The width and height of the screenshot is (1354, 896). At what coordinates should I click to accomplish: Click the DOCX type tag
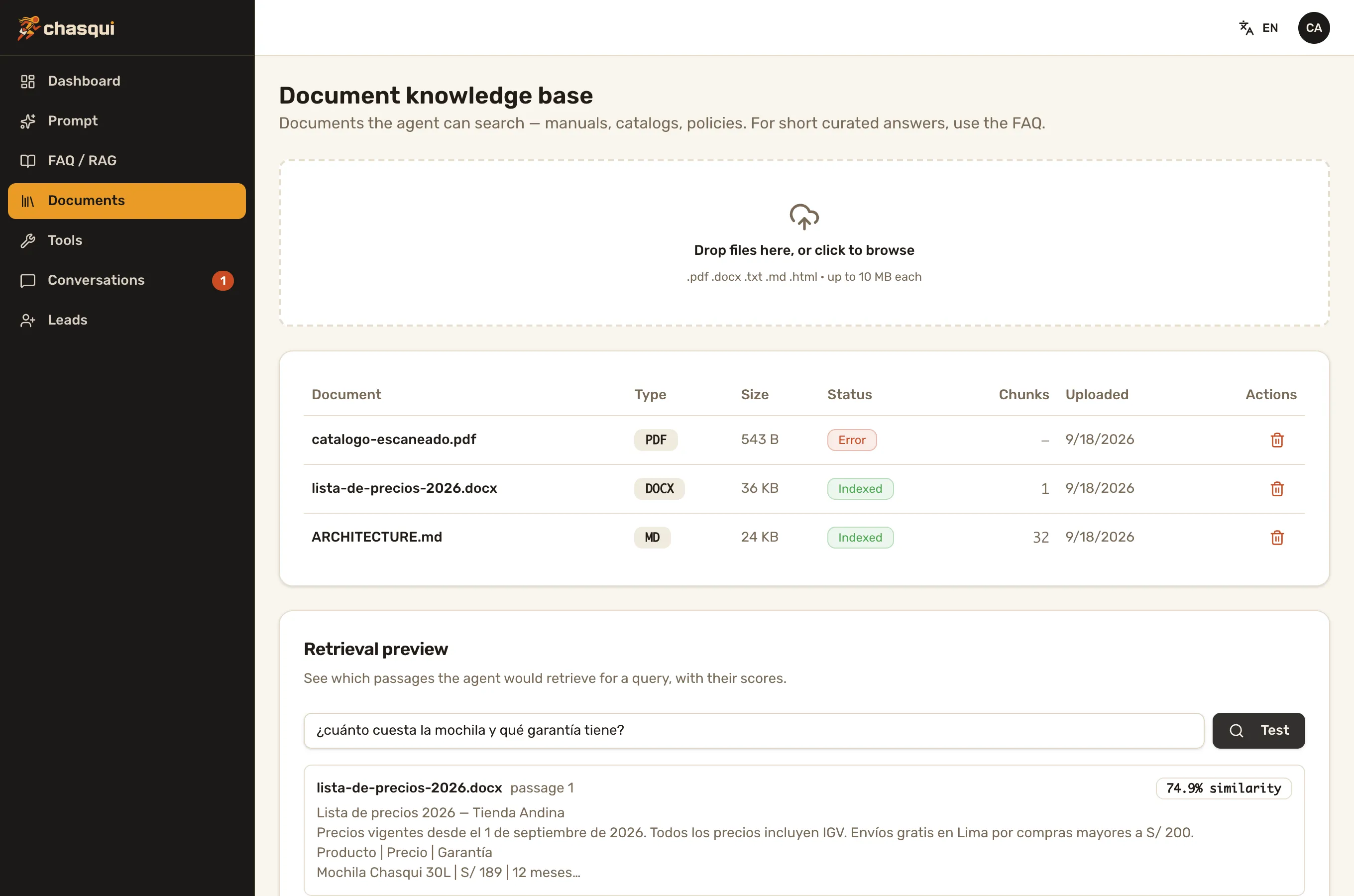click(x=659, y=489)
